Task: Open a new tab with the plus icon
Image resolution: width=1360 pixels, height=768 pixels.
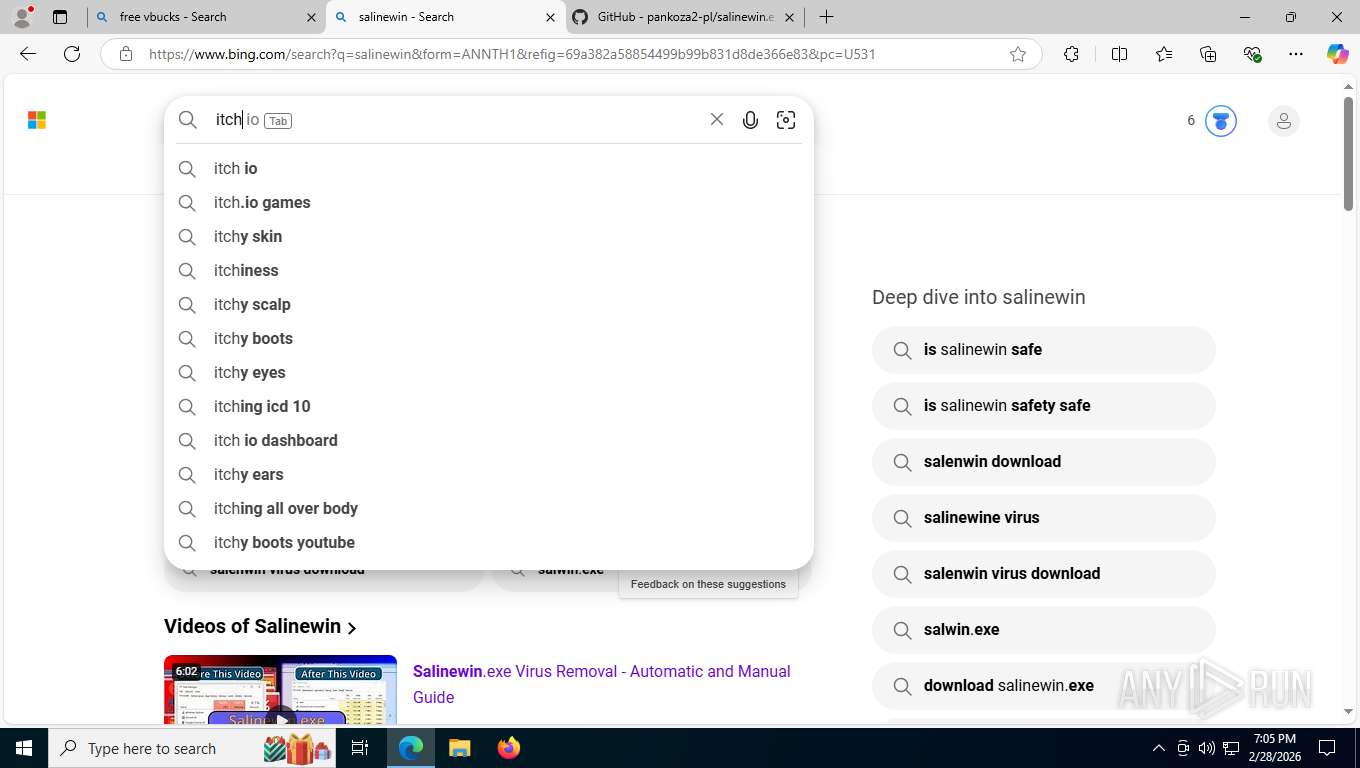Action: click(x=826, y=17)
